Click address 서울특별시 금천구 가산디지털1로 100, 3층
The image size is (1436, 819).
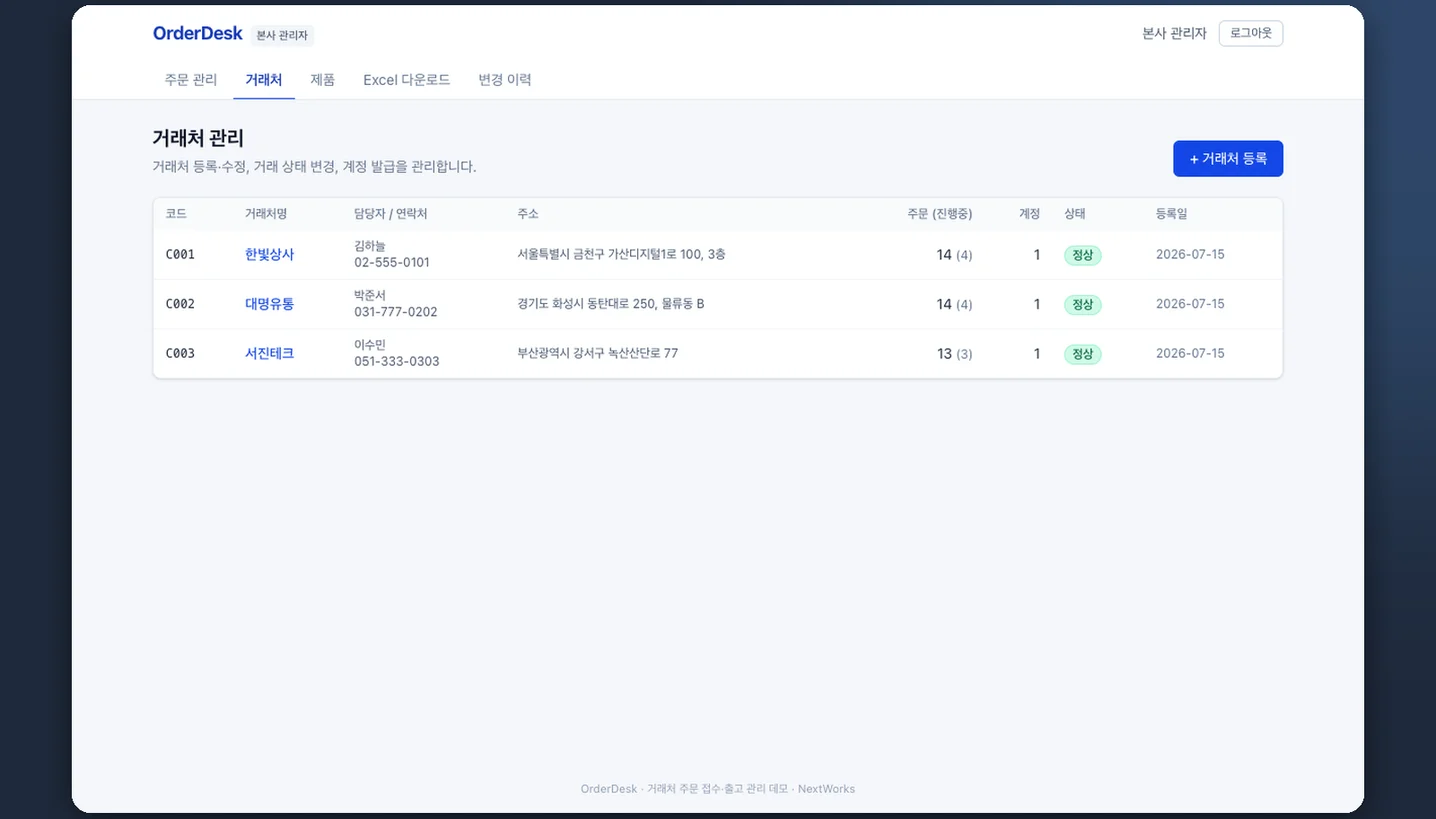click(x=621, y=254)
